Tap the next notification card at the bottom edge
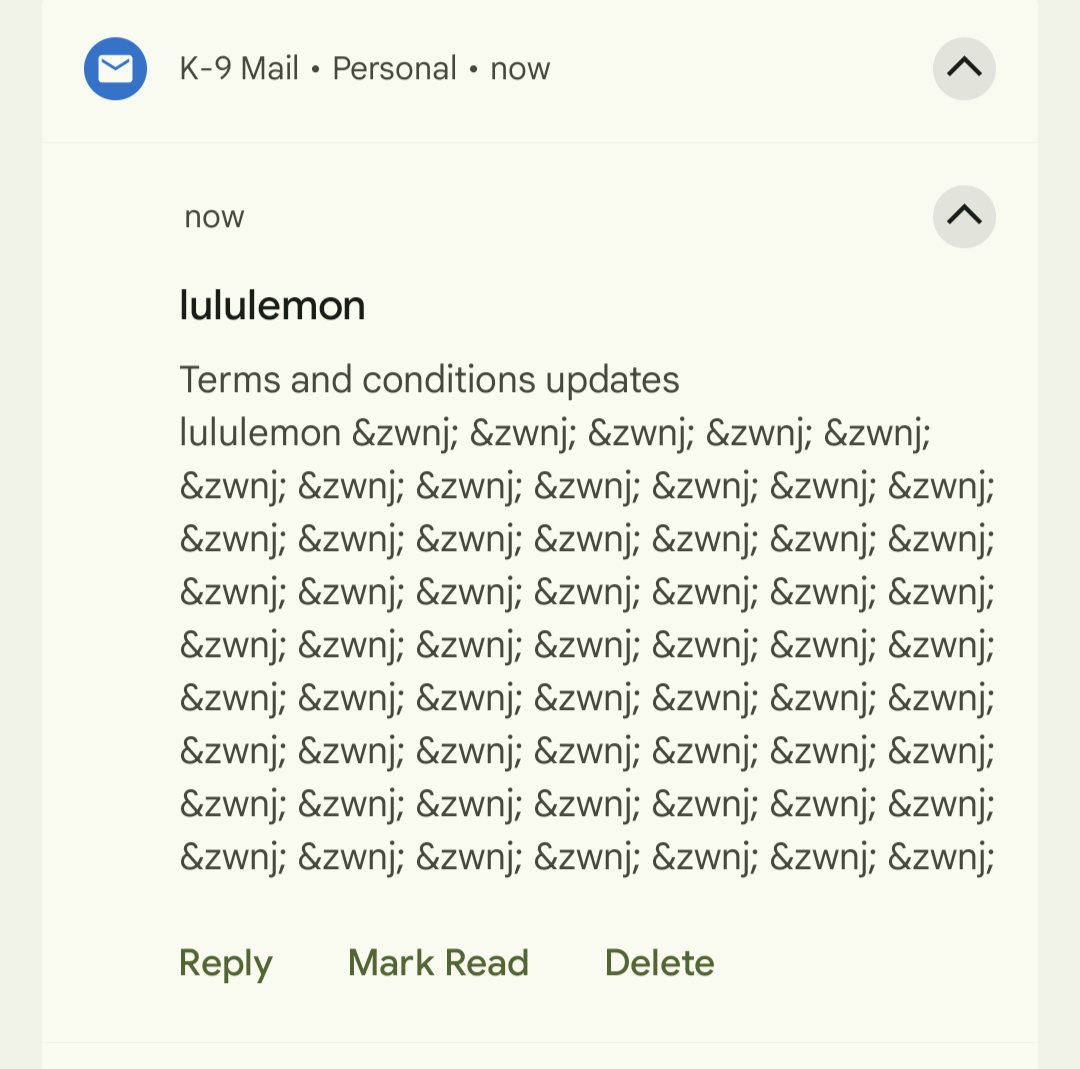This screenshot has height=1069, width=1080. tap(540, 1057)
